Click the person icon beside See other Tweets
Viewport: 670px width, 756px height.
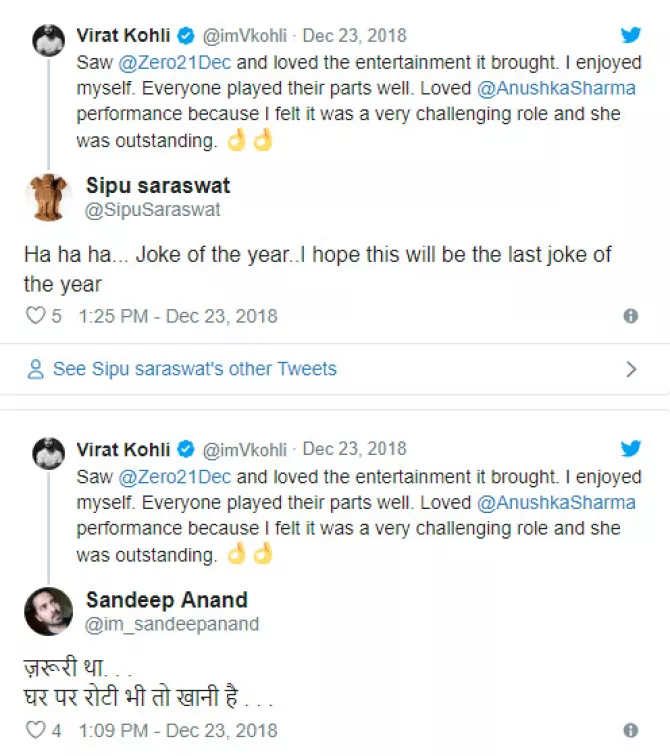point(36,370)
